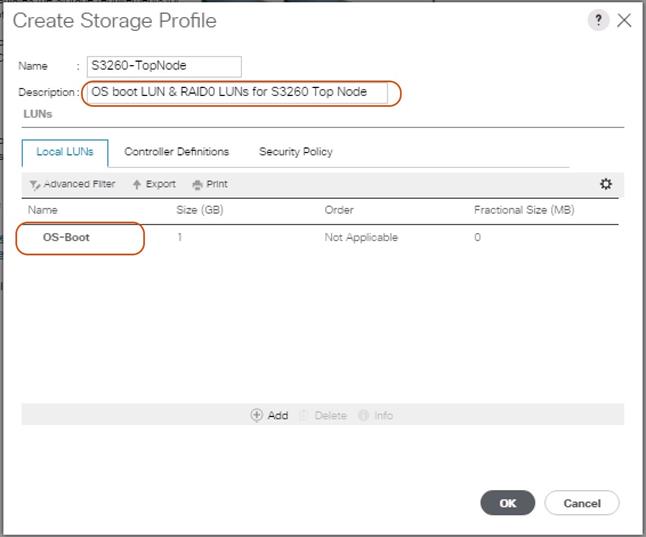Open the help question mark icon
Image resolution: width=646 pixels, height=537 pixels.
(x=598, y=21)
